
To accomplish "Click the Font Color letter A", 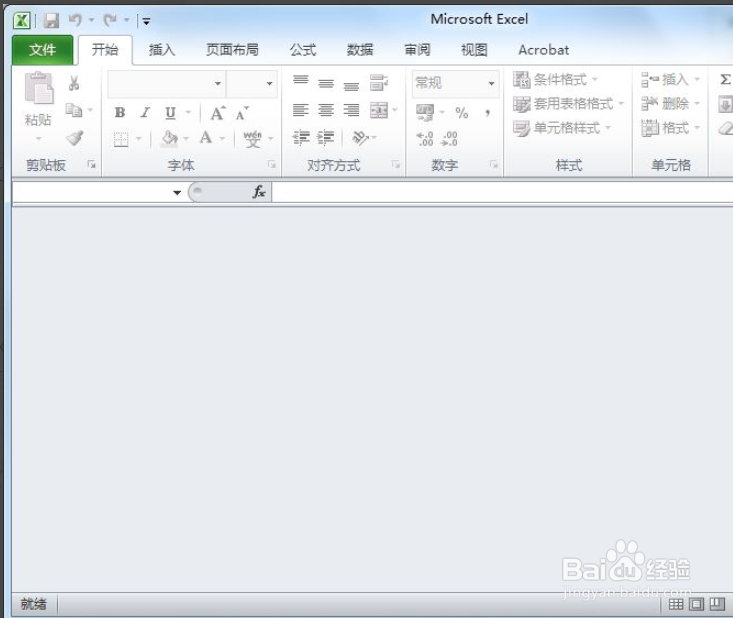I will pos(206,138).
